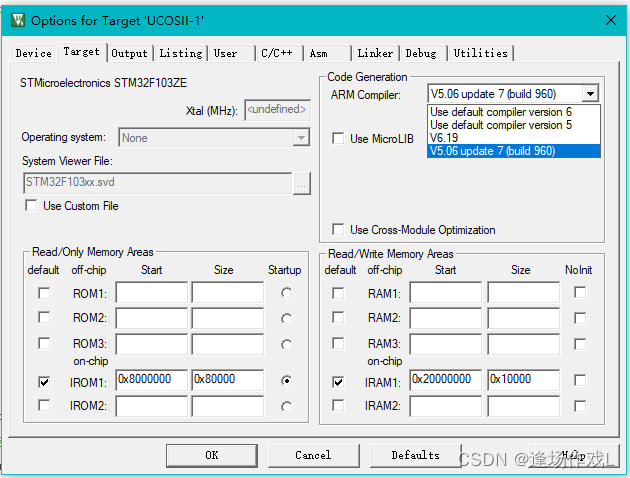Confirm settings with the OK button
The height and width of the screenshot is (478, 630).
pyautogui.click(x=212, y=456)
